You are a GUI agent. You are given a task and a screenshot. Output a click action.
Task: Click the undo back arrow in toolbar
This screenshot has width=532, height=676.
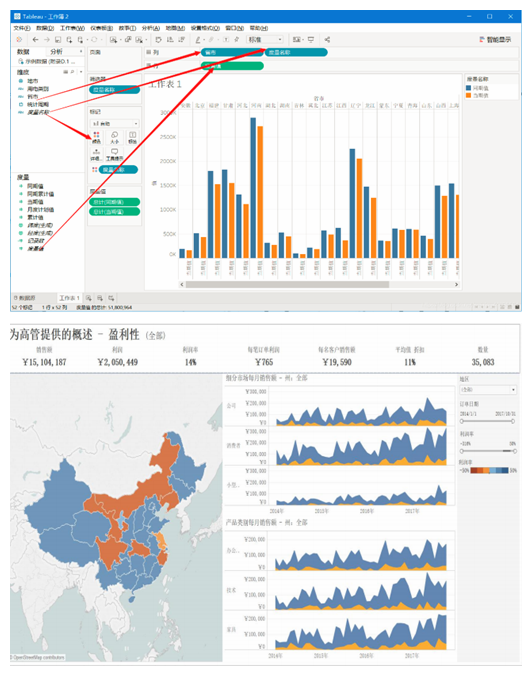point(35,40)
